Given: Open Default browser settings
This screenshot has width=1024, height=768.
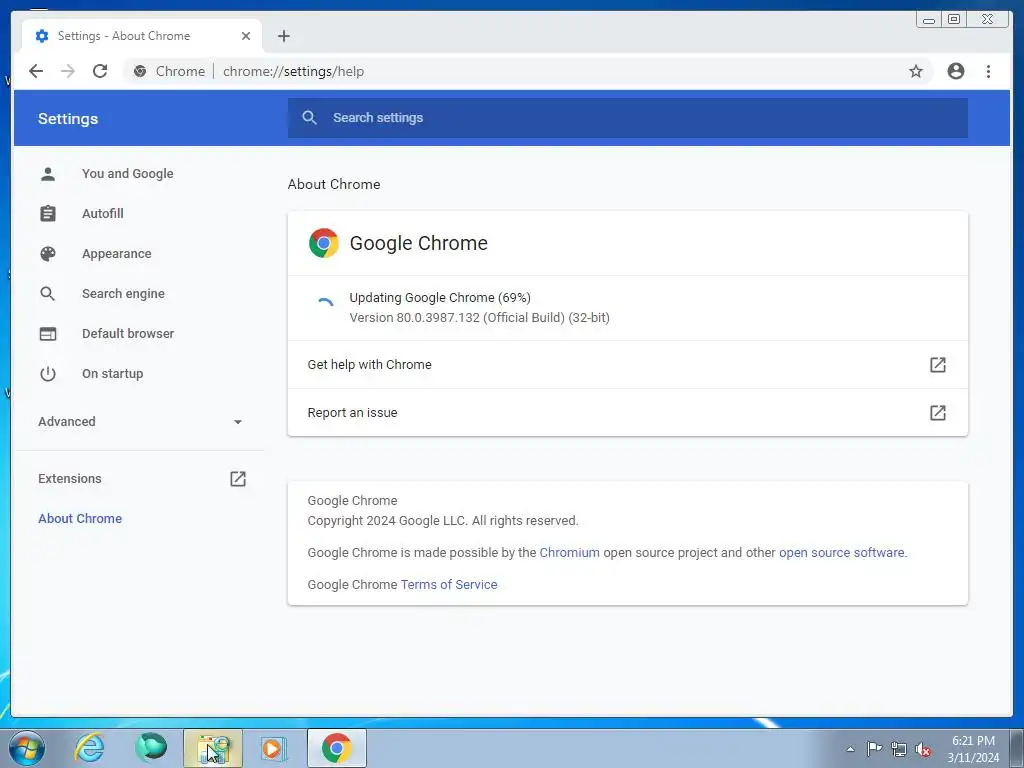Looking at the screenshot, I should (x=128, y=334).
